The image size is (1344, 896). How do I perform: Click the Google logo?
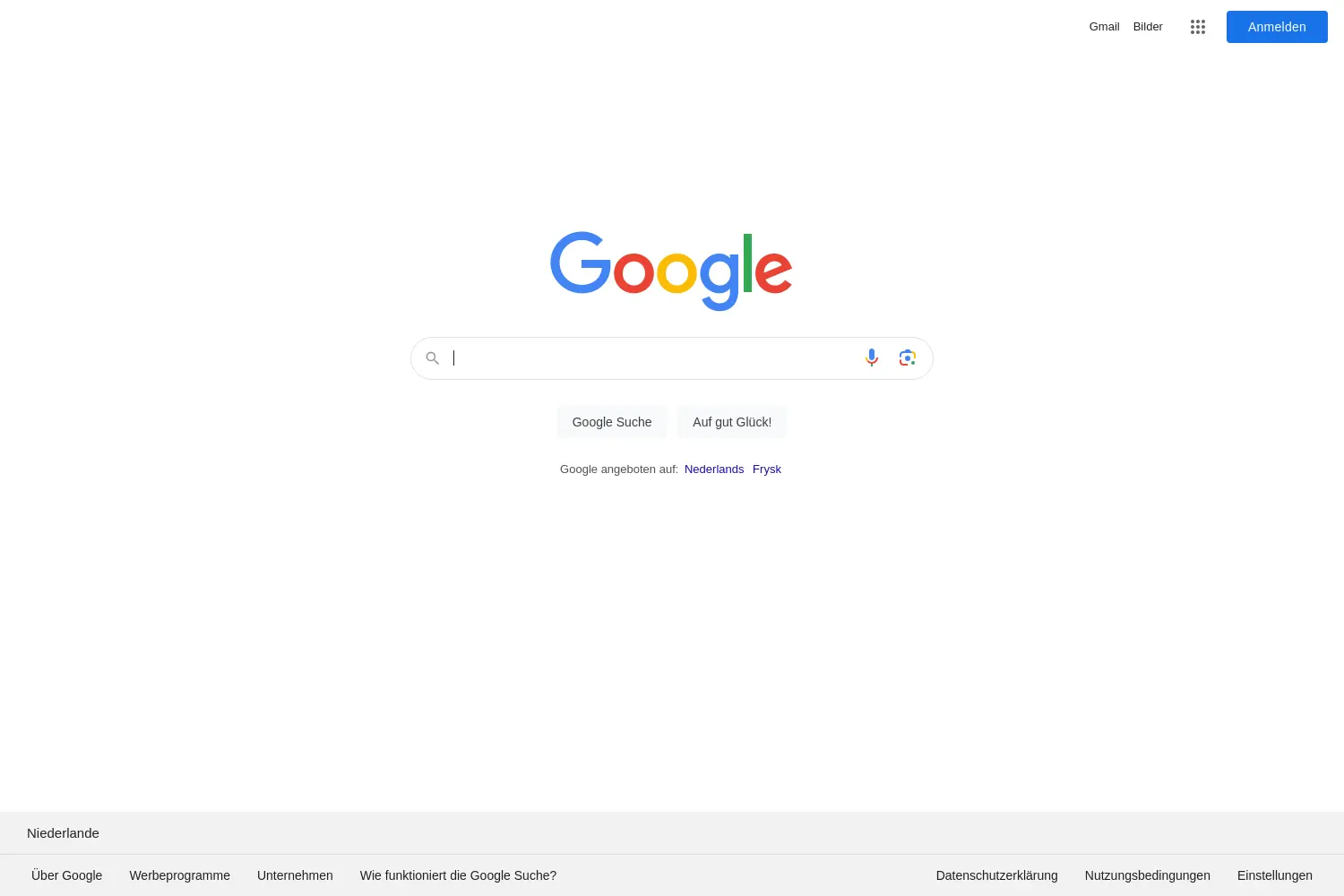[x=671, y=271]
